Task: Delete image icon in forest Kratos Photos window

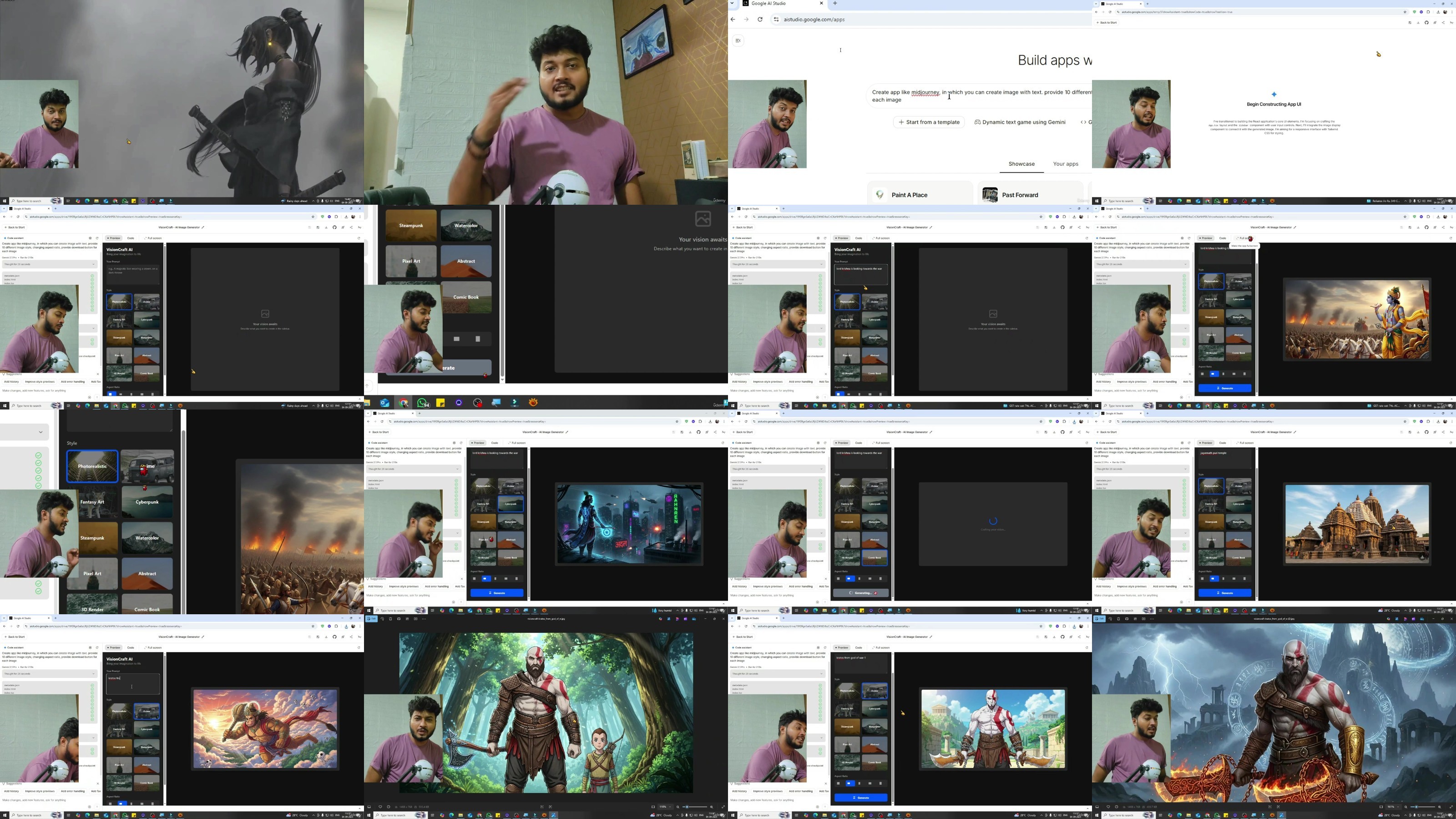Action: tap(390, 619)
